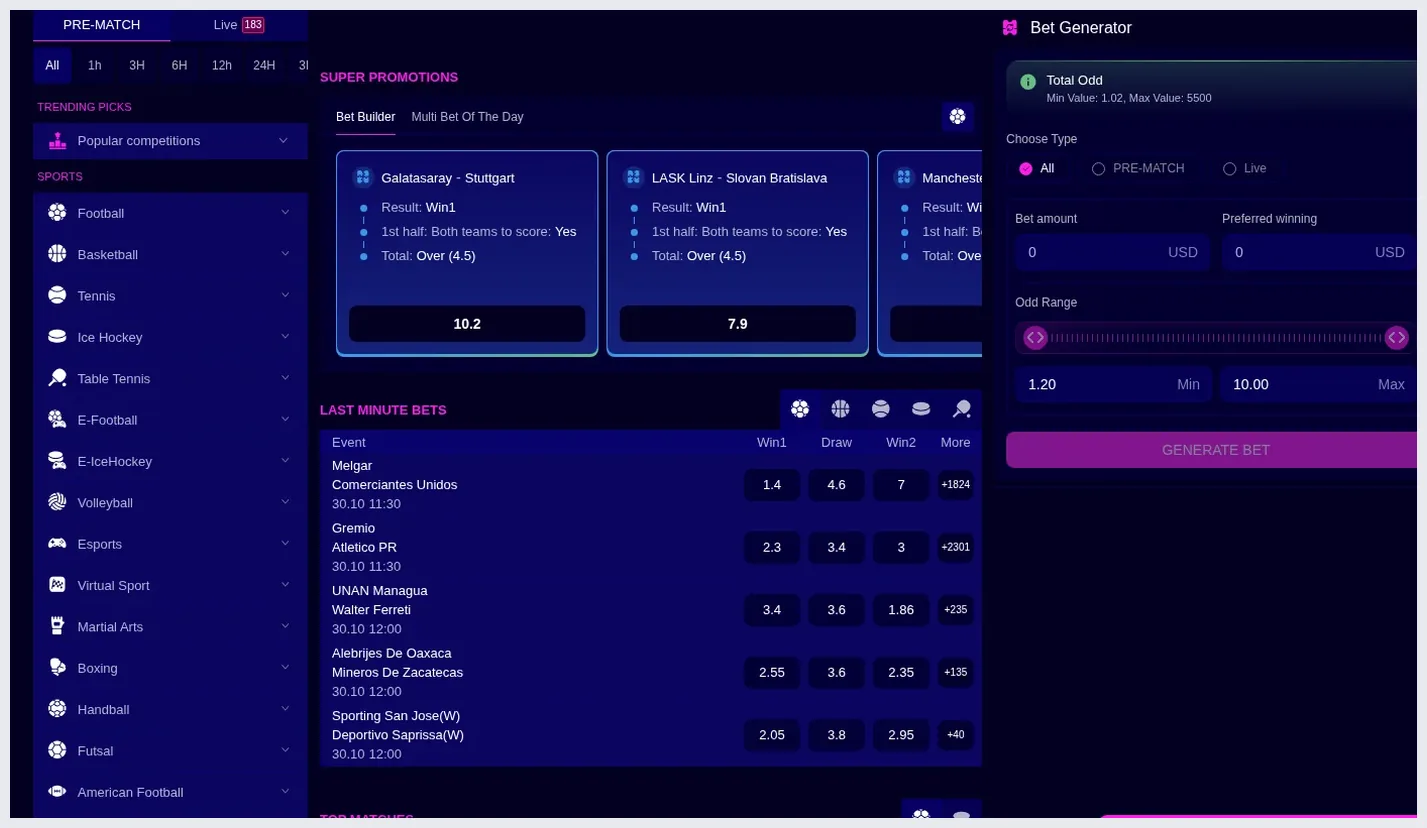Click the minimum handle of Odd Range slider
Viewport: 1427px width, 828px height.
pyautogui.click(x=1035, y=338)
